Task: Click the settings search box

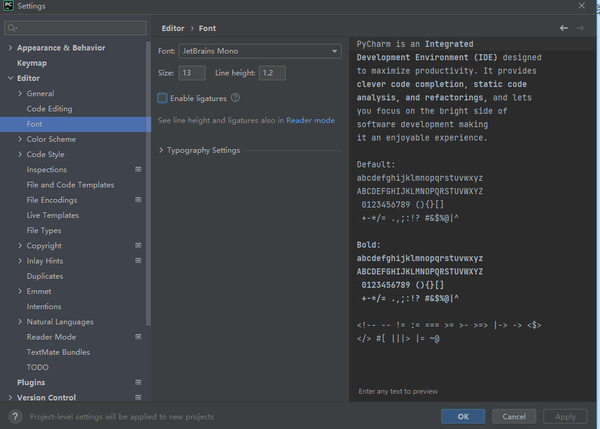Action: click(x=75, y=28)
